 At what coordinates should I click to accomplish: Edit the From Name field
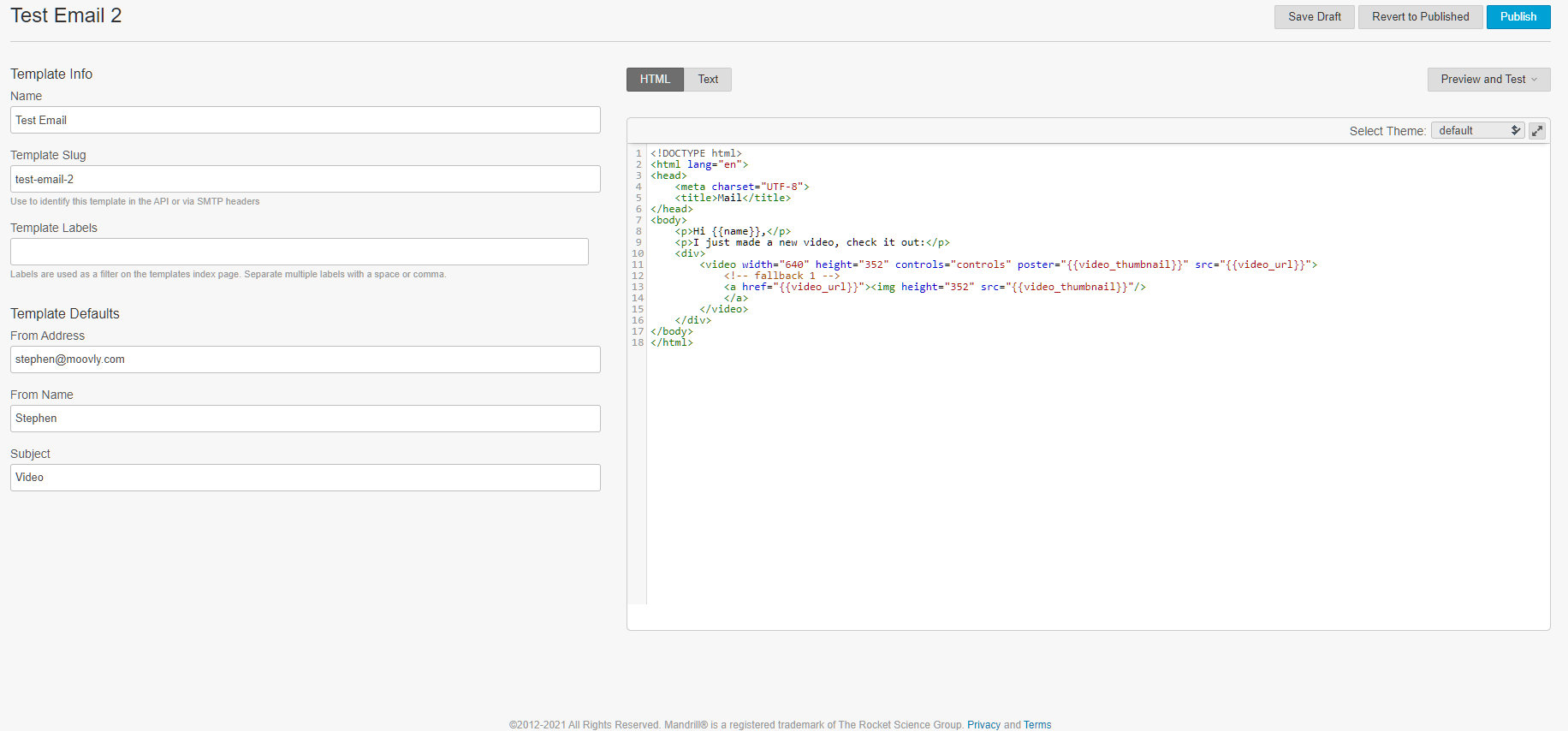coord(306,419)
